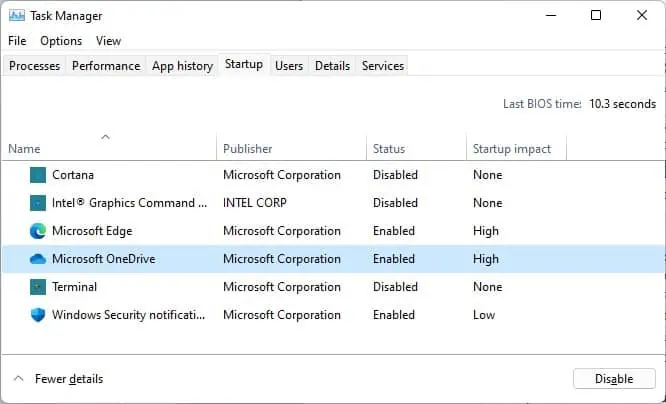666x404 pixels.
Task: Click Windows Security's Enabled status cell
Action: (394, 315)
